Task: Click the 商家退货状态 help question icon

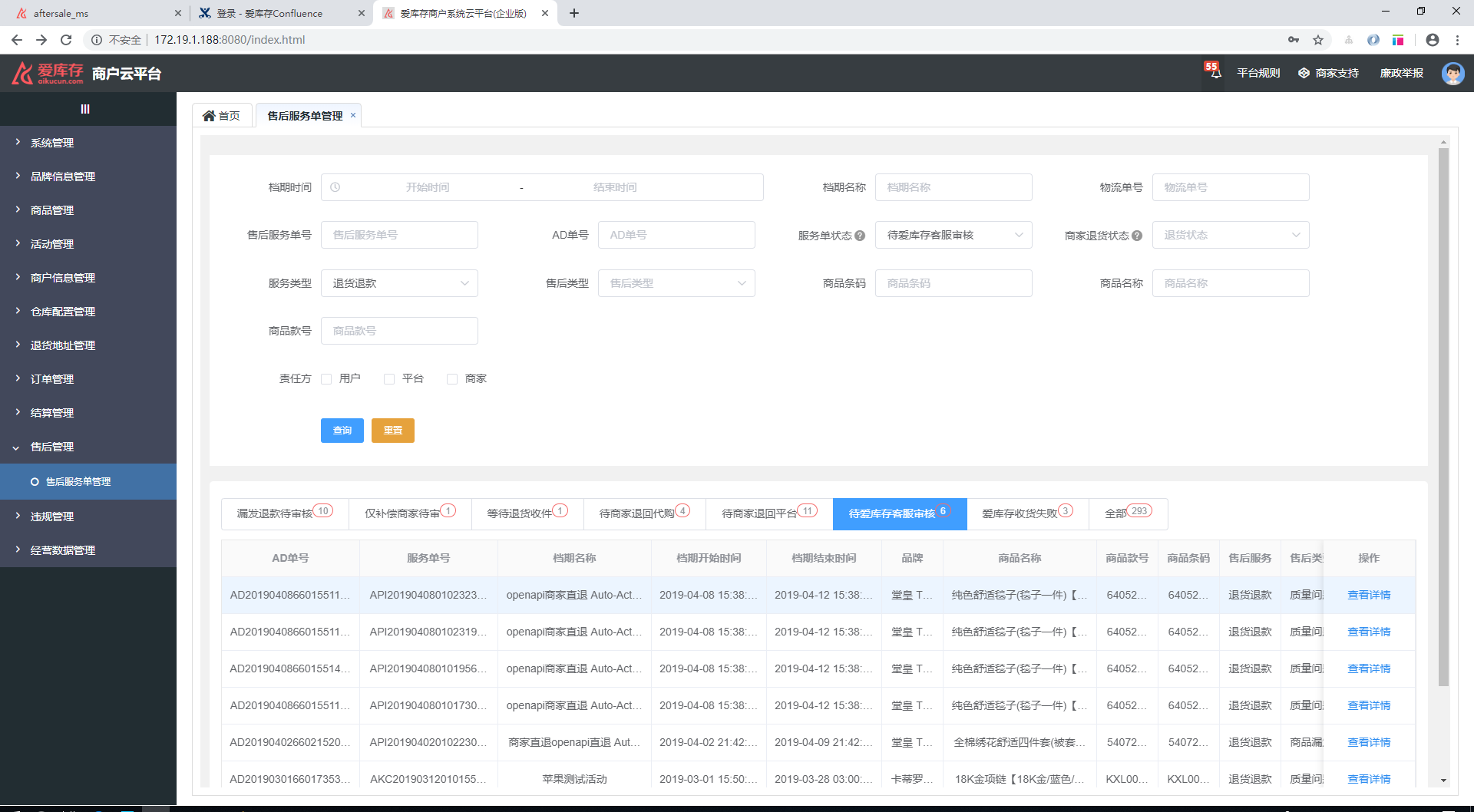Action: point(1137,236)
